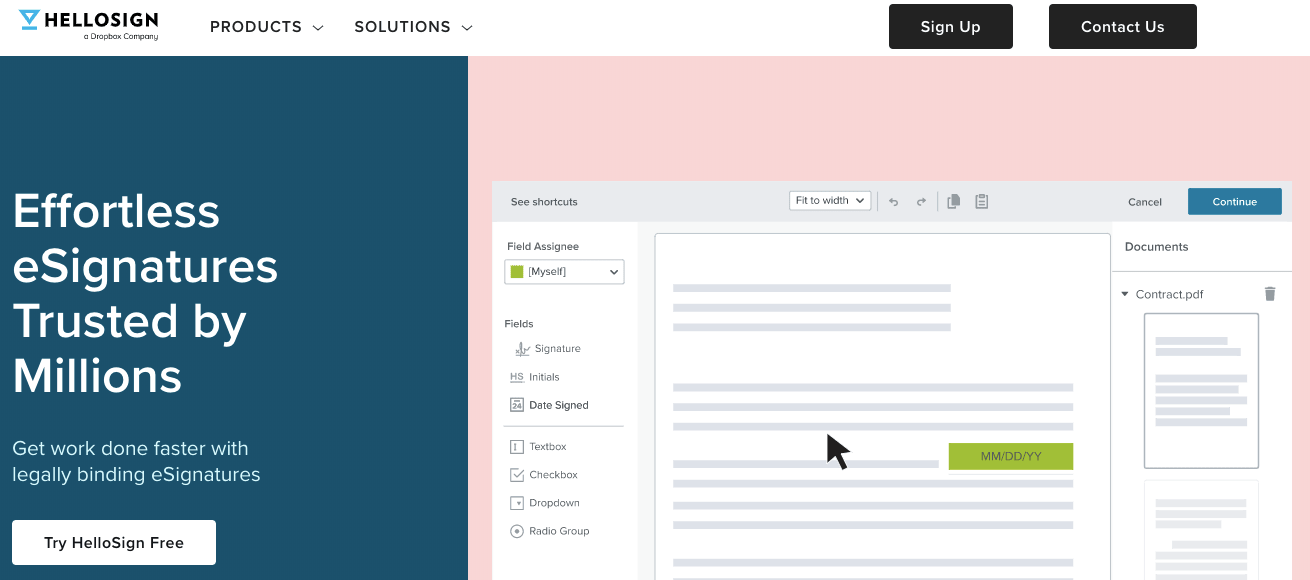Screen dimensions: 1310x580
Task: Click the green assignee color swatch
Action: click(x=517, y=271)
